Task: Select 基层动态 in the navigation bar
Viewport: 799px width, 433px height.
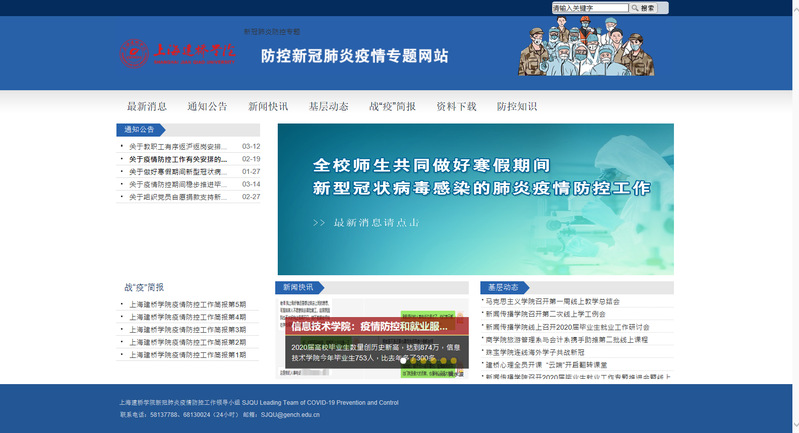Action: tap(328, 106)
